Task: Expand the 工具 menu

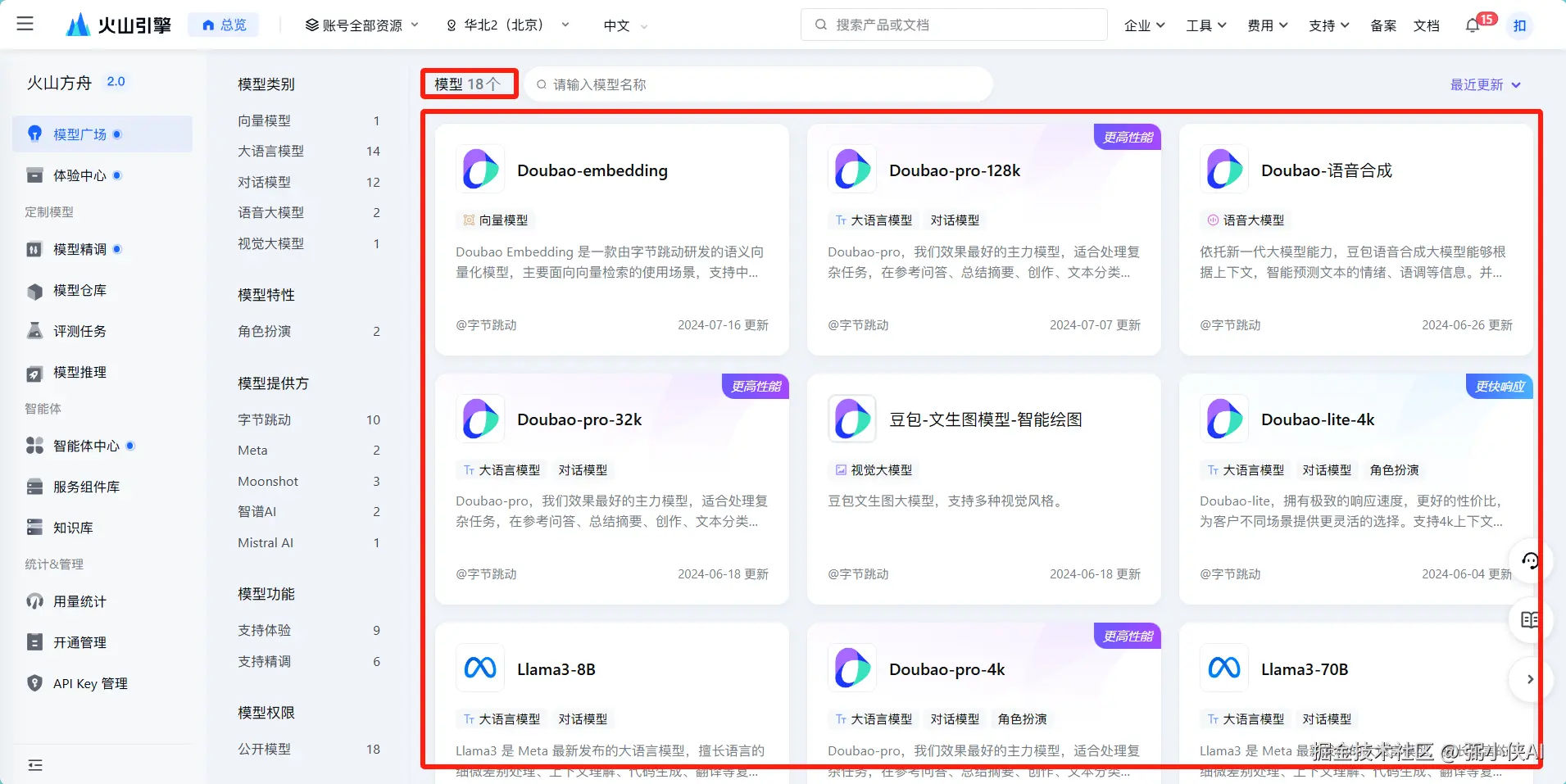Action: (1205, 25)
